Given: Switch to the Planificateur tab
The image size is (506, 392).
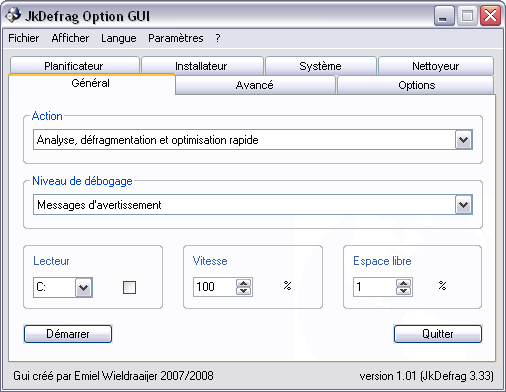Looking at the screenshot, I should [x=74, y=66].
